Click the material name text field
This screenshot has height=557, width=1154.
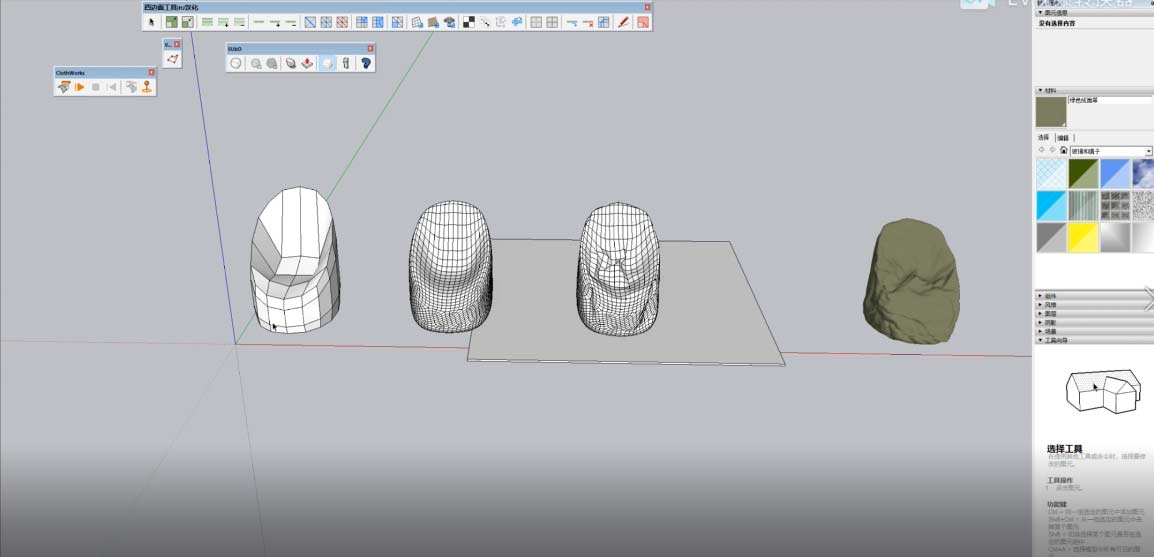pos(1110,101)
